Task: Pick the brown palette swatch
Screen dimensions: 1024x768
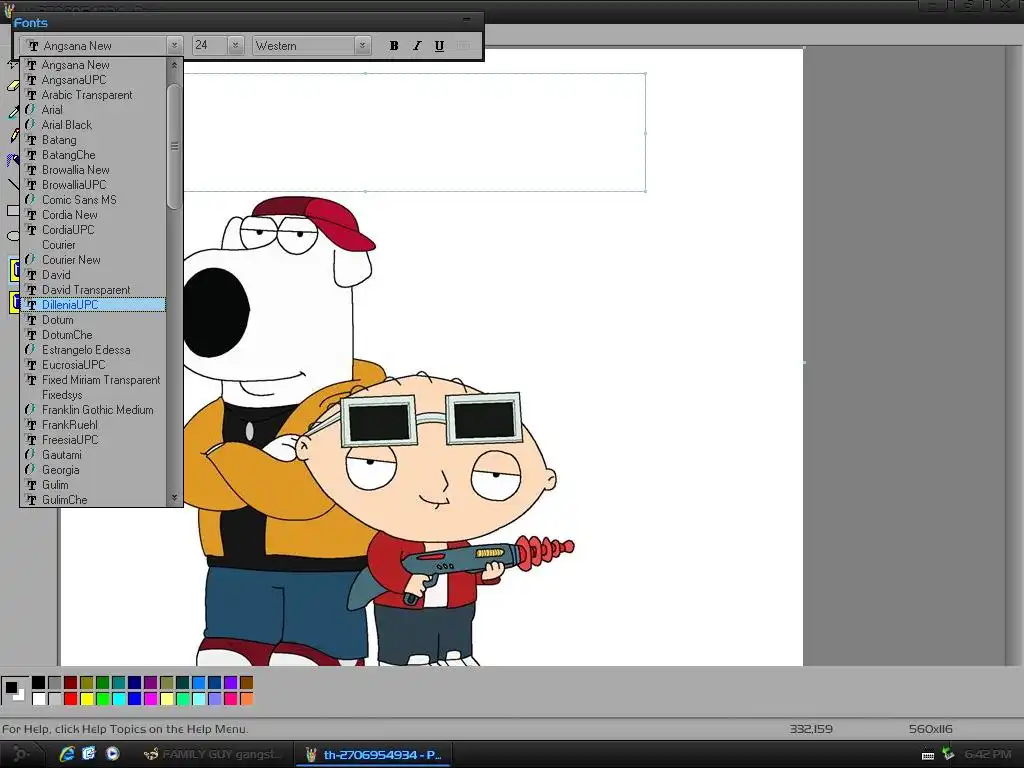Action: tap(246, 682)
